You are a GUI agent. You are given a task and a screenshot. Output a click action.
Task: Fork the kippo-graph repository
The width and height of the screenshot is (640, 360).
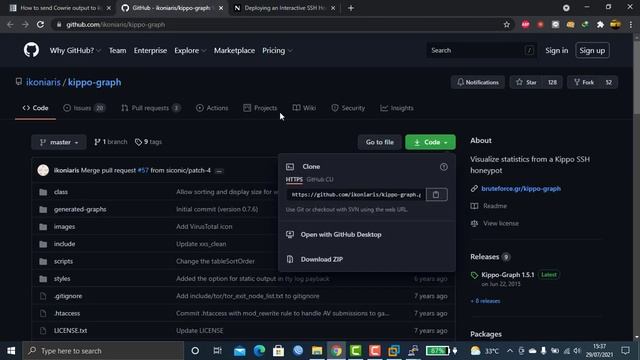[x=584, y=82]
